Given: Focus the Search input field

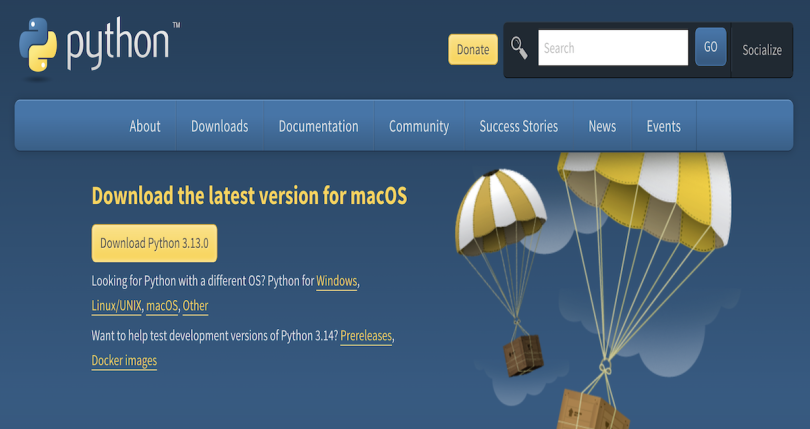Looking at the screenshot, I should (612, 47).
